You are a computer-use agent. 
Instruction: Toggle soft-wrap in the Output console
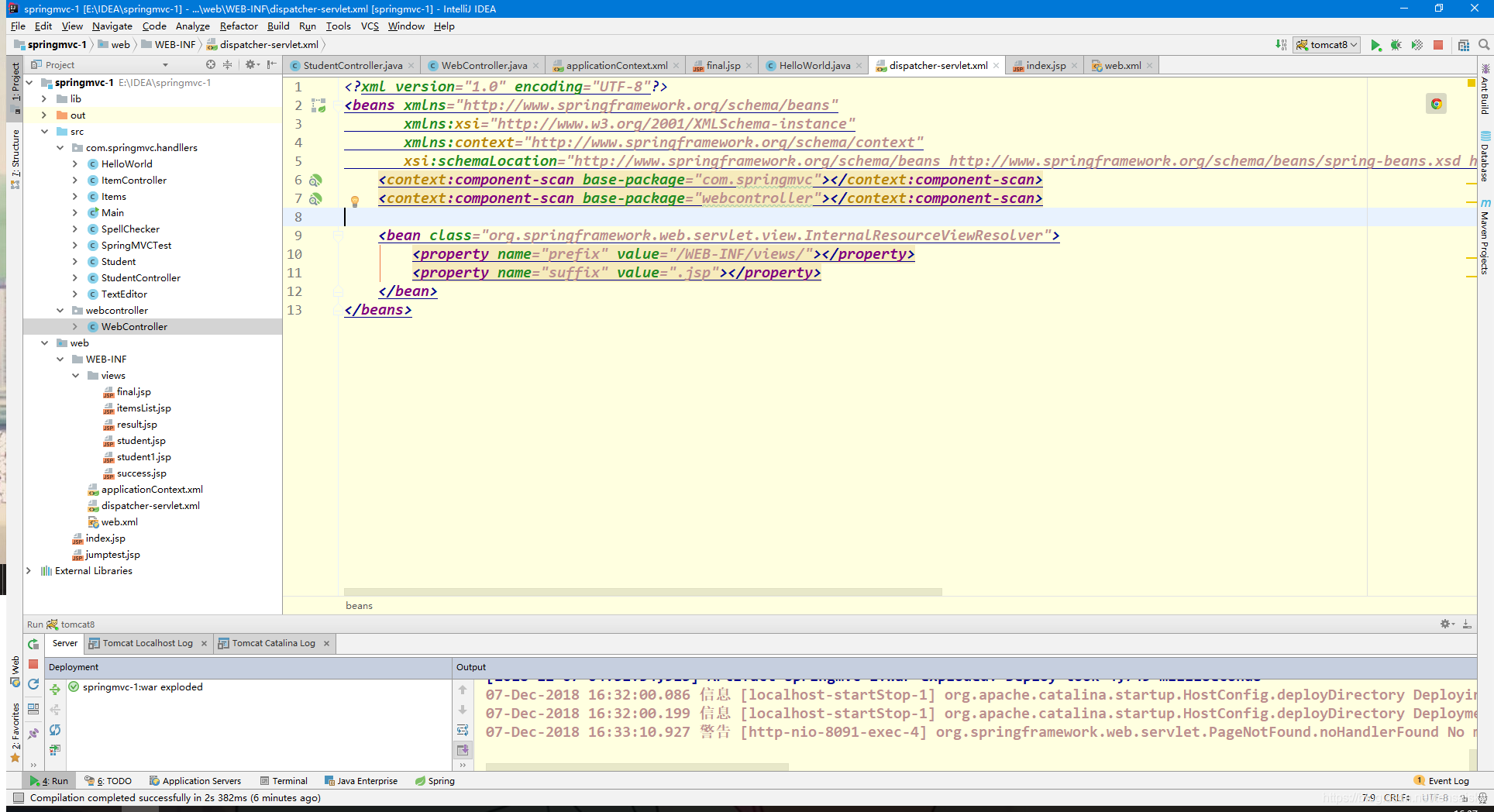[463, 730]
